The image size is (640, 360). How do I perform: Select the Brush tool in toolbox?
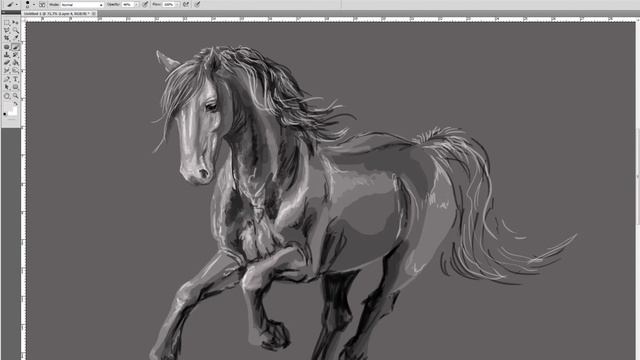pyautogui.click(x=16, y=47)
